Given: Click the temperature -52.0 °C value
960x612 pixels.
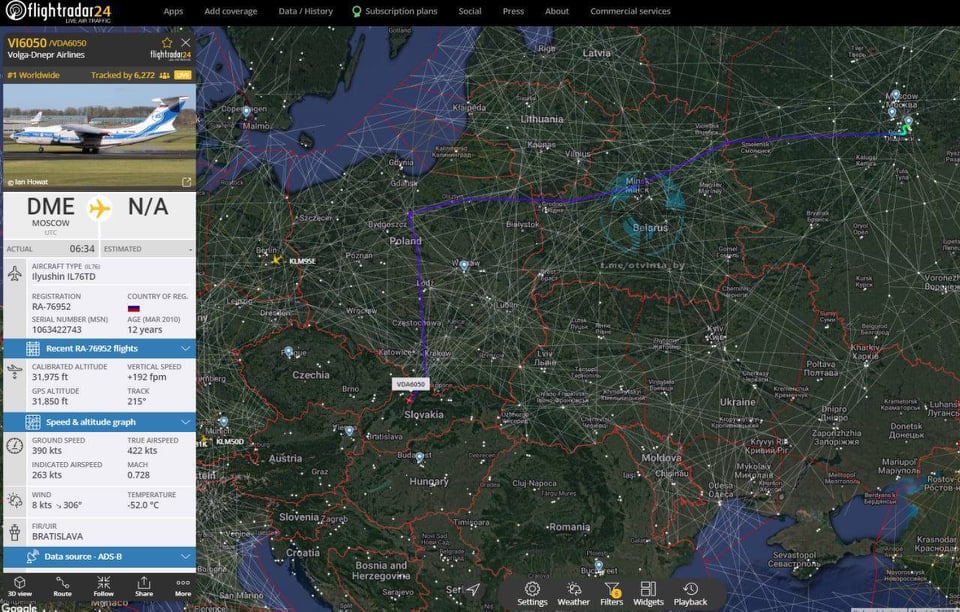Looking at the screenshot, I should (x=143, y=505).
